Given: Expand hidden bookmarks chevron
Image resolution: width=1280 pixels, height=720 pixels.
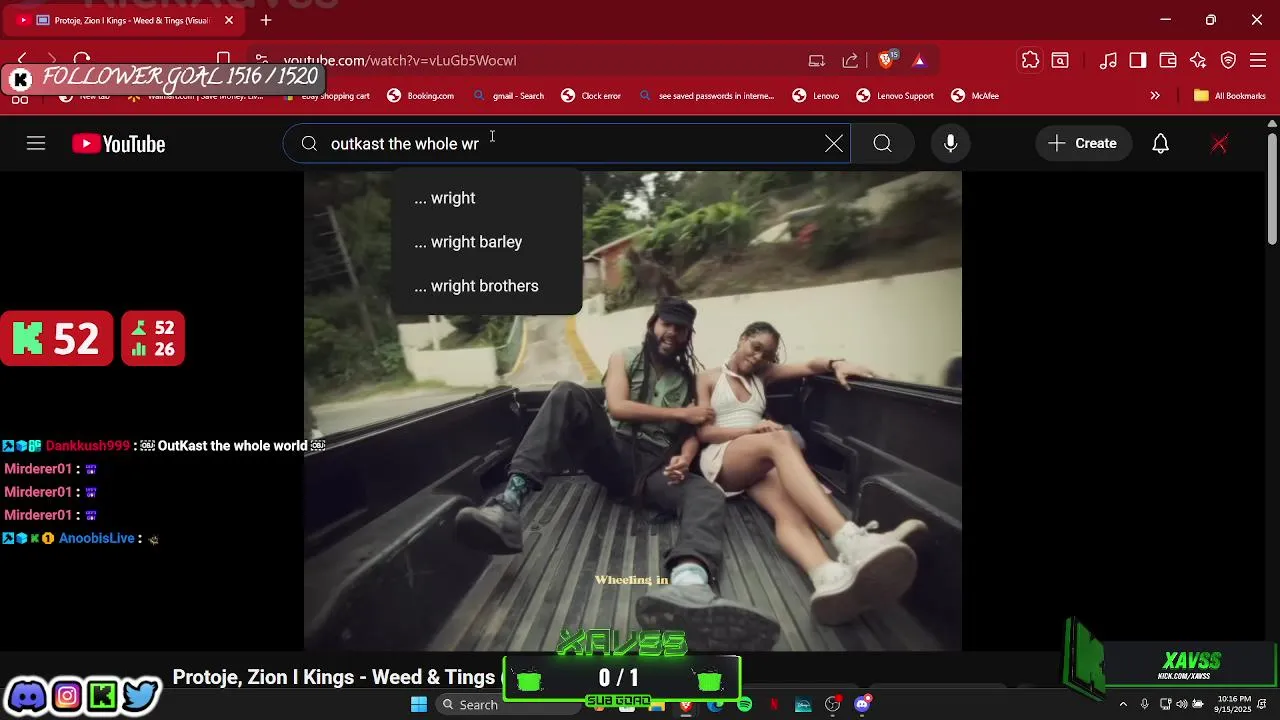Looking at the screenshot, I should click(x=1155, y=96).
